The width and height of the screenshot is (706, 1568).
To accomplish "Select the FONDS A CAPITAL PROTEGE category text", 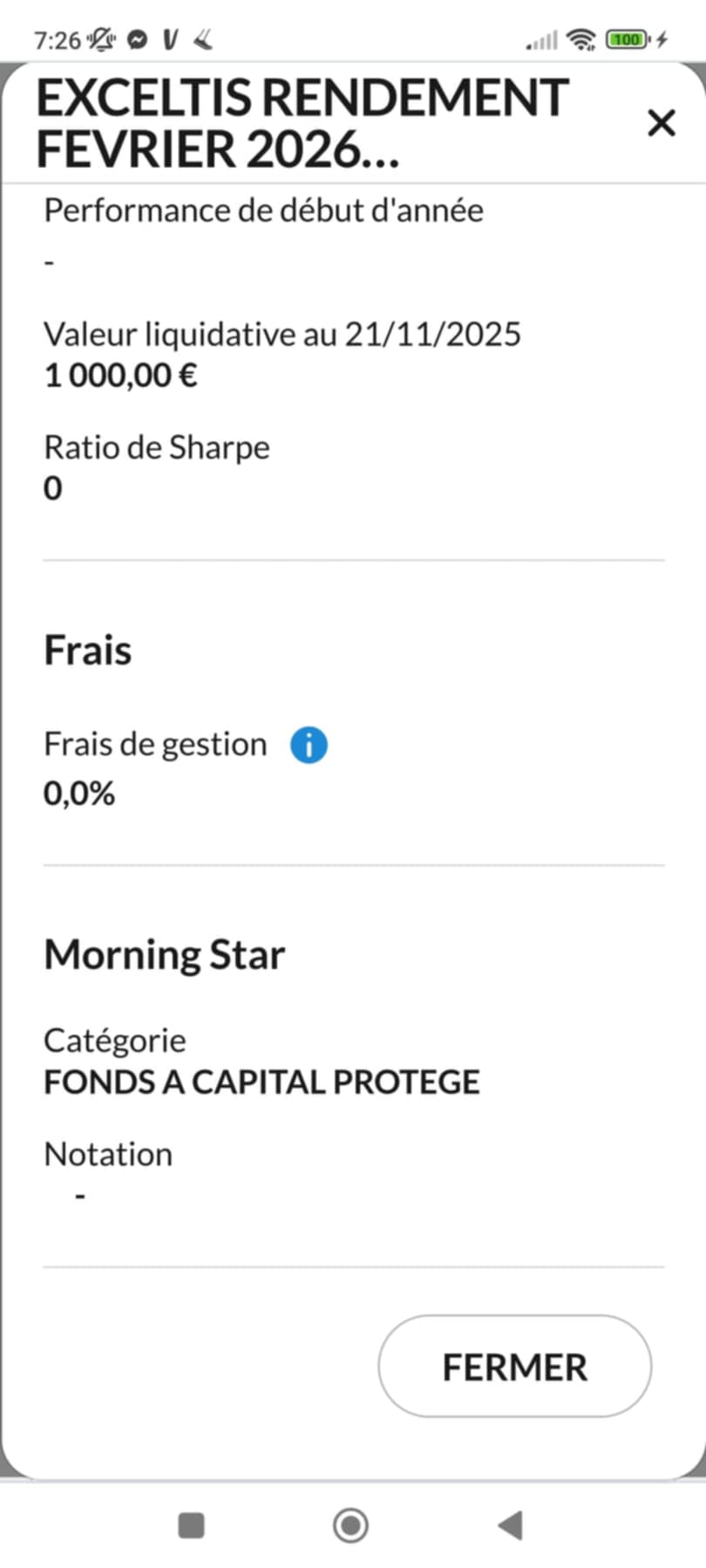I will pyautogui.click(x=261, y=1082).
